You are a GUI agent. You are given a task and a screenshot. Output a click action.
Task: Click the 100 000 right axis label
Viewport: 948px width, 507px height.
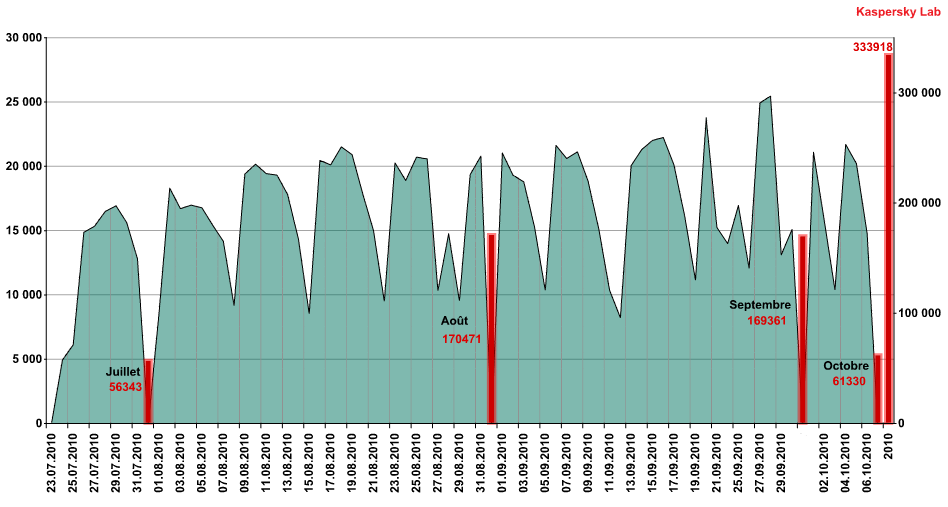click(x=918, y=313)
